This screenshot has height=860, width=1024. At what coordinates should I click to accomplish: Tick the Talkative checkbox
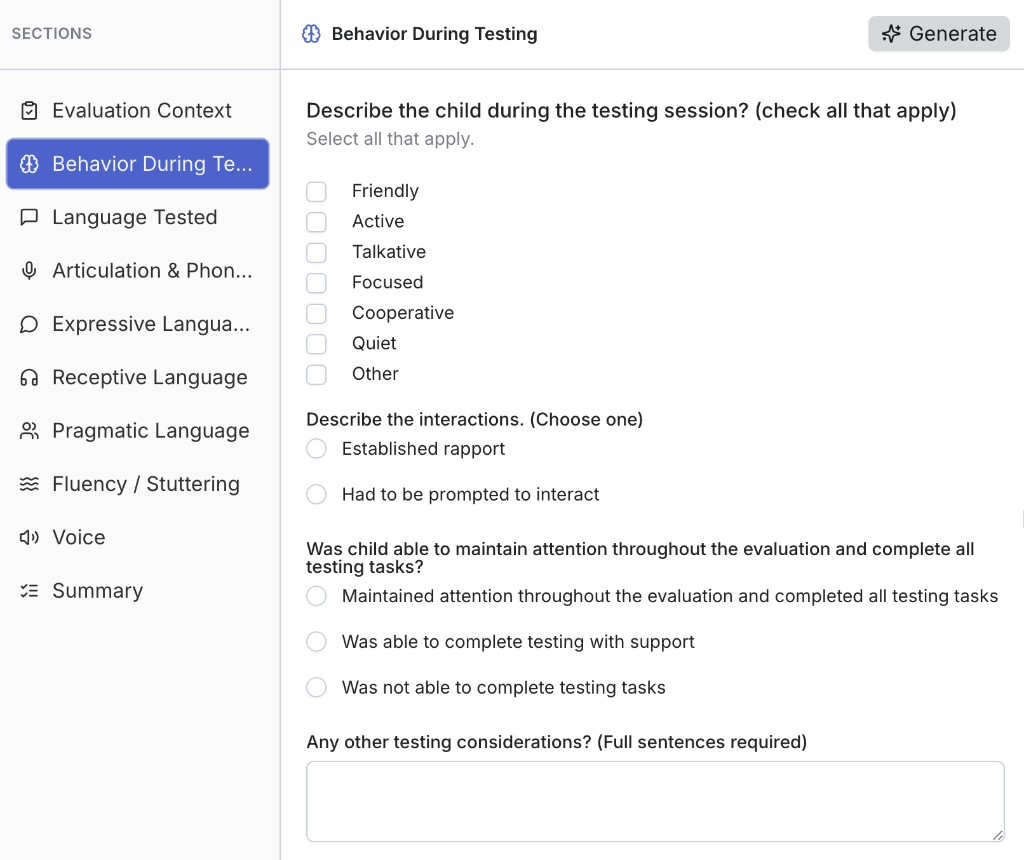pos(317,252)
